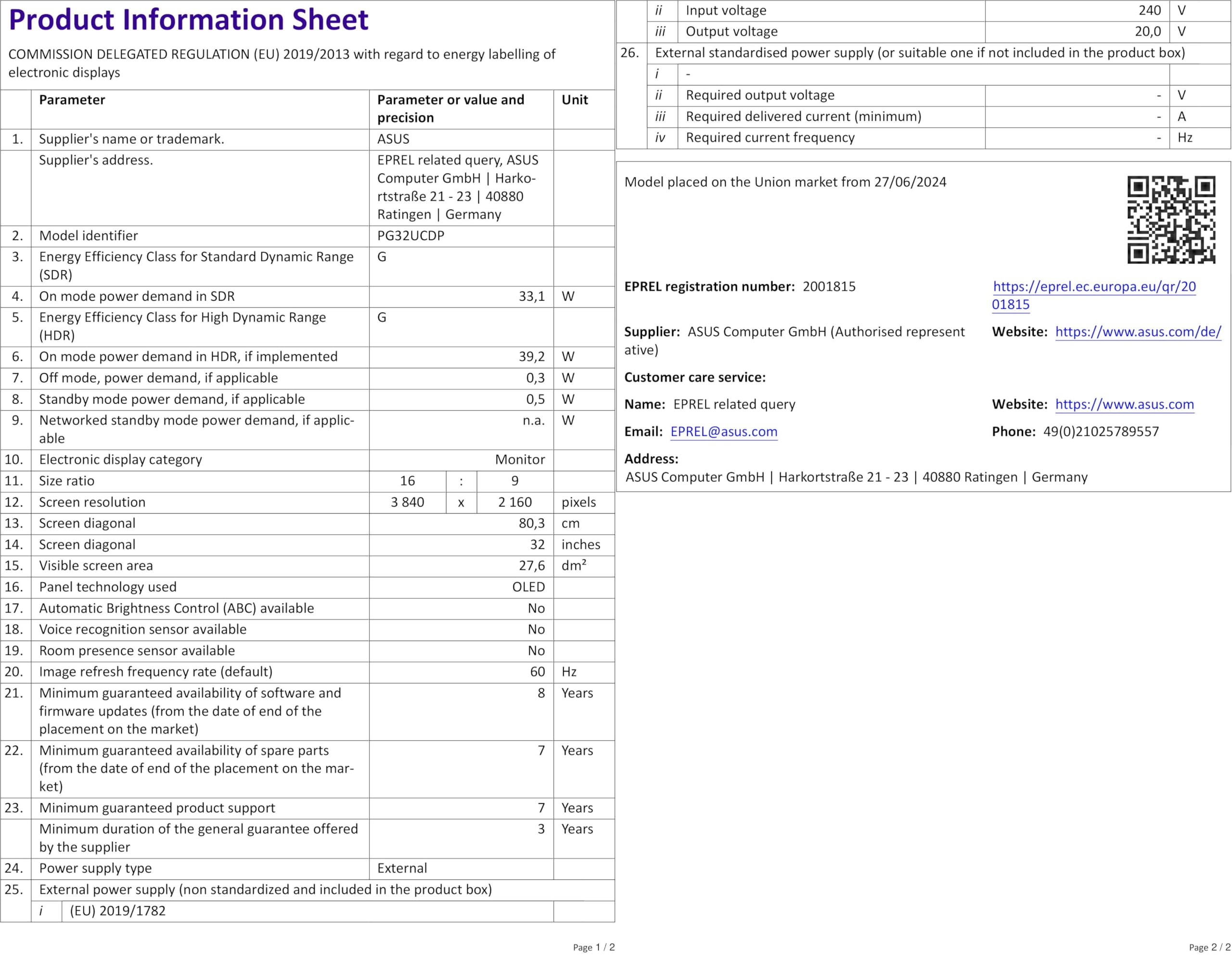Click the Parameter column header
This screenshot has height=963, width=1232.
tap(72, 101)
